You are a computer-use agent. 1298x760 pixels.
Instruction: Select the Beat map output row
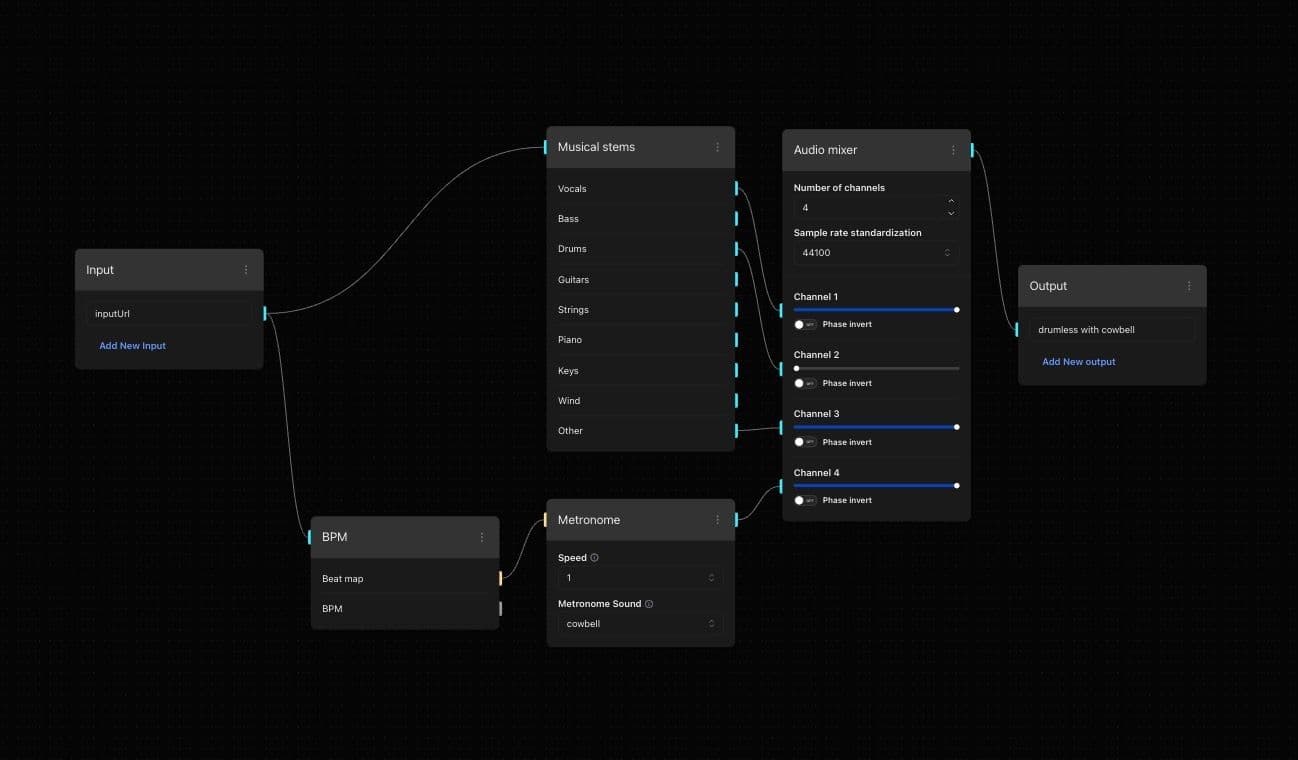tap(404, 579)
